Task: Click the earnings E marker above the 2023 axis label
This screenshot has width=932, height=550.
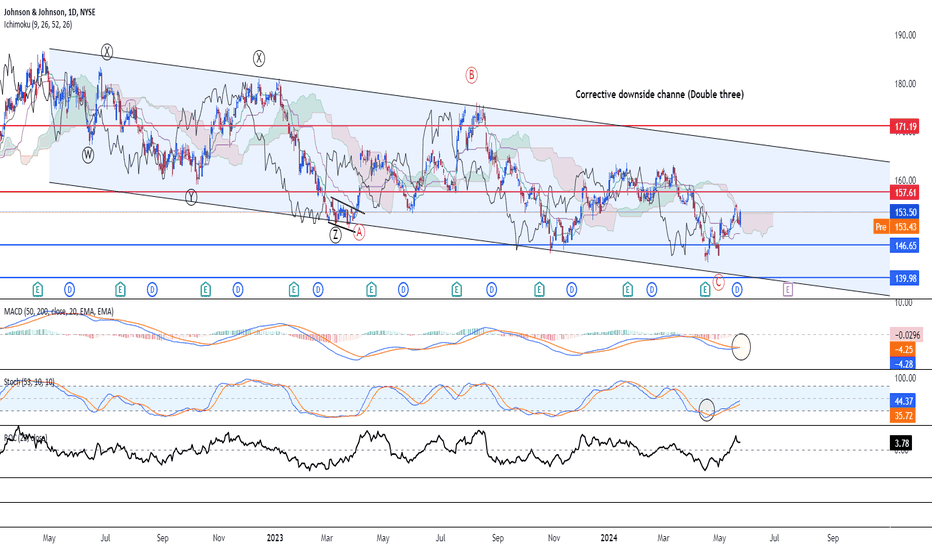Action: click(x=294, y=290)
